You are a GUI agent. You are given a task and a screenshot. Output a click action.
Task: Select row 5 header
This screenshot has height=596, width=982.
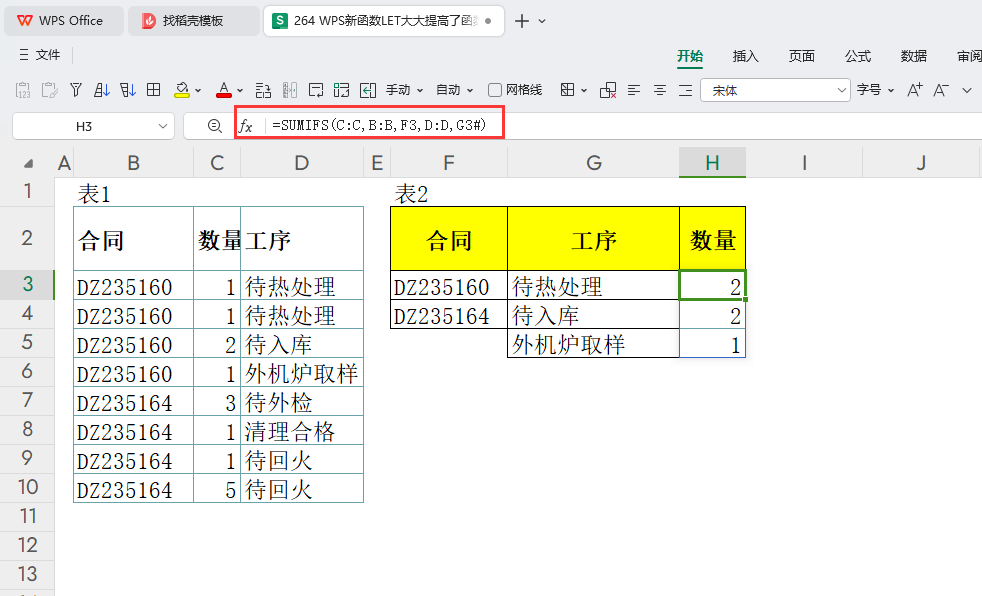click(27, 342)
